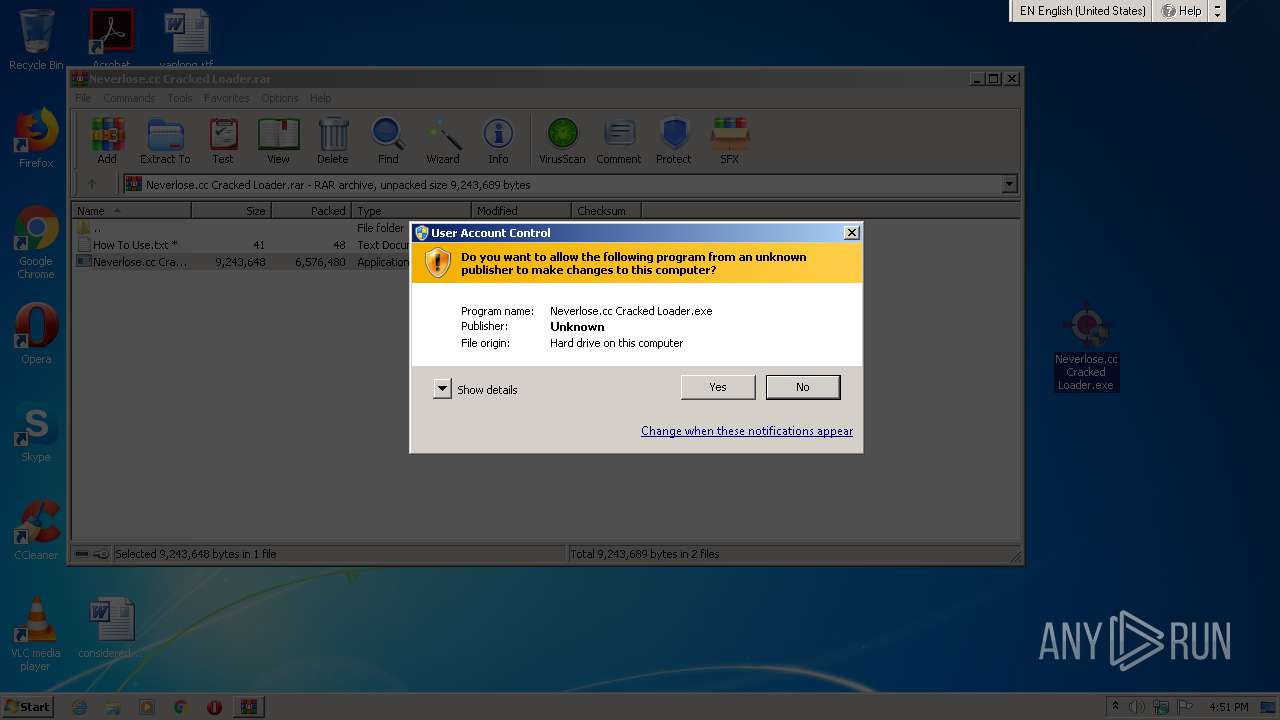1280x720 pixels.
Task: Select Neverlose.cc Cracked Loader.exe desktop icon
Action: [x=1086, y=347]
